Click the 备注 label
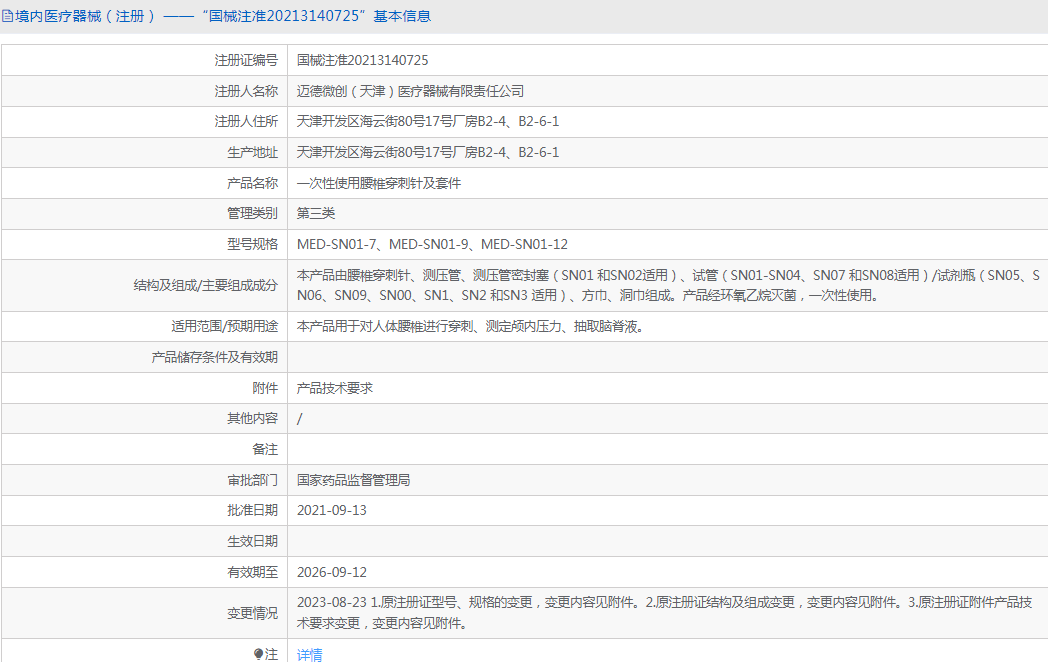This screenshot has height=662, width=1048. point(265,449)
